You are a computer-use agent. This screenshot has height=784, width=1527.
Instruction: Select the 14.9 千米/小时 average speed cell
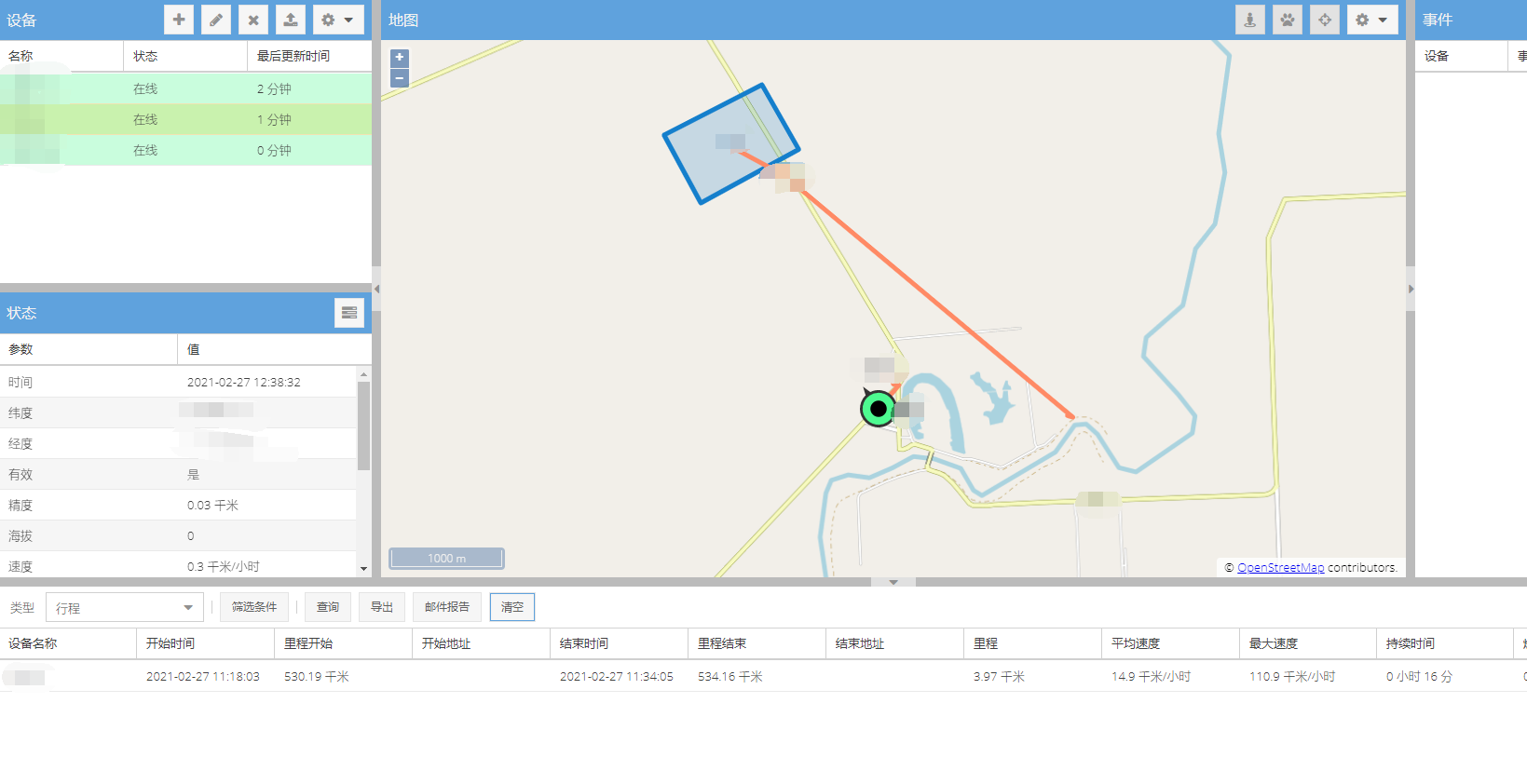(x=1151, y=677)
